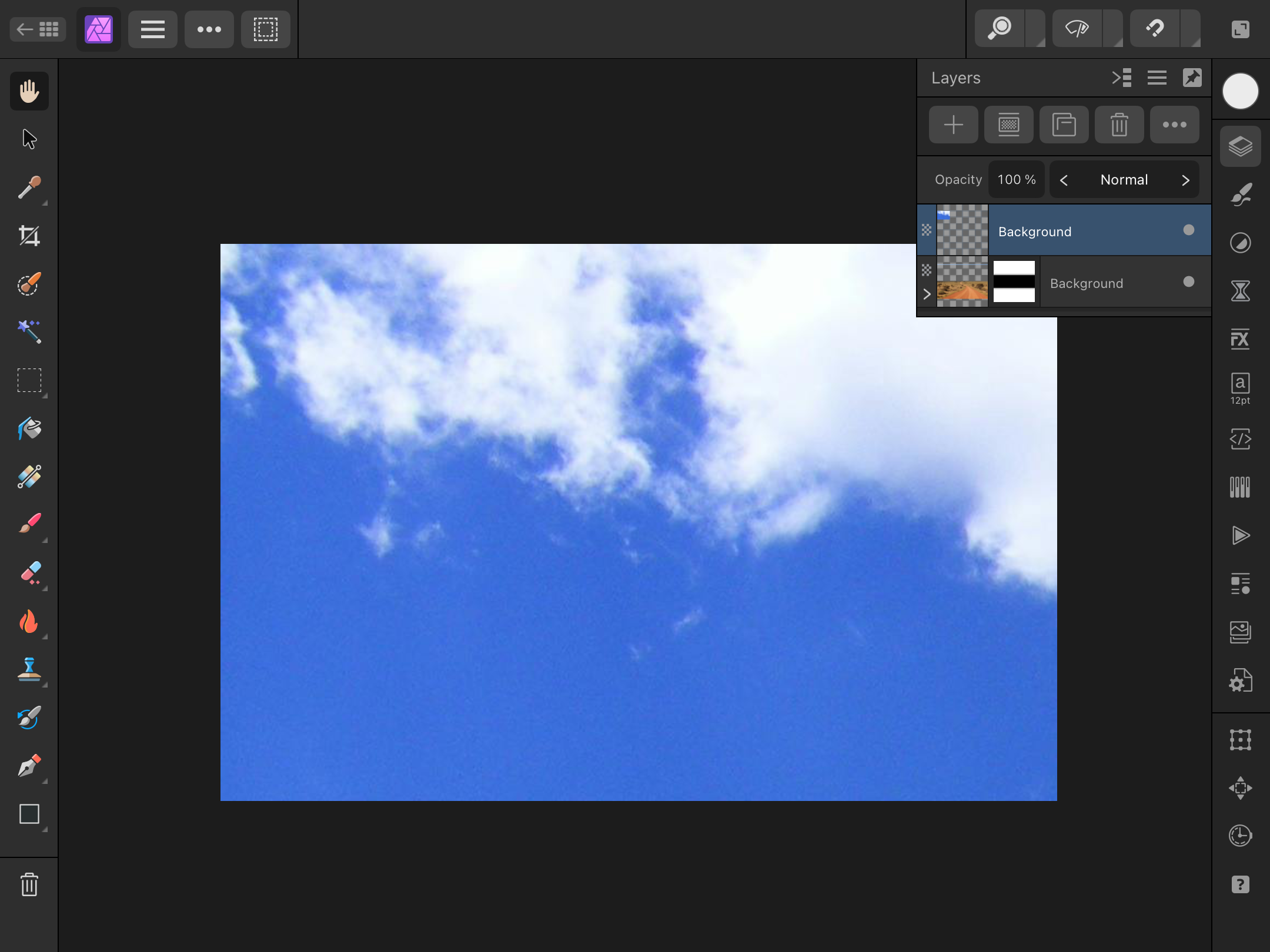Toggle visibility of selected top Background layer
The height and width of the screenshot is (952, 1270).
click(x=1189, y=230)
